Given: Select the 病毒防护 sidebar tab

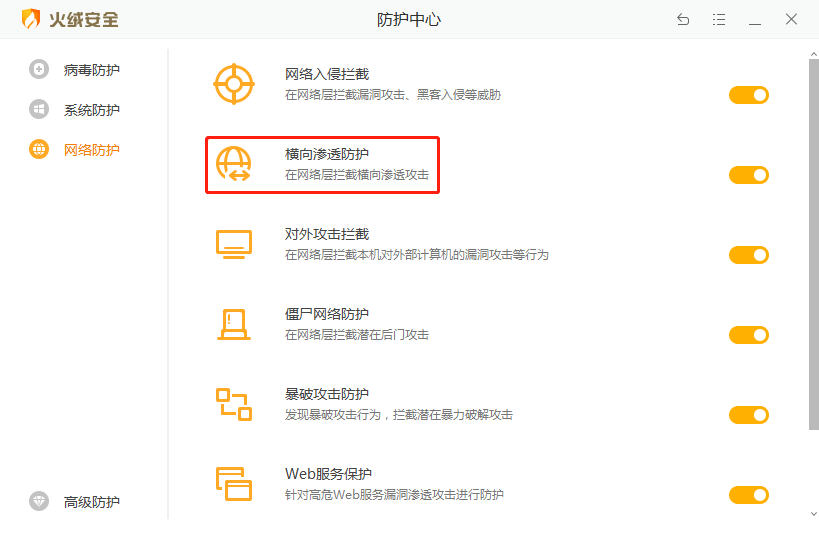Looking at the screenshot, I should pos(91,70).
